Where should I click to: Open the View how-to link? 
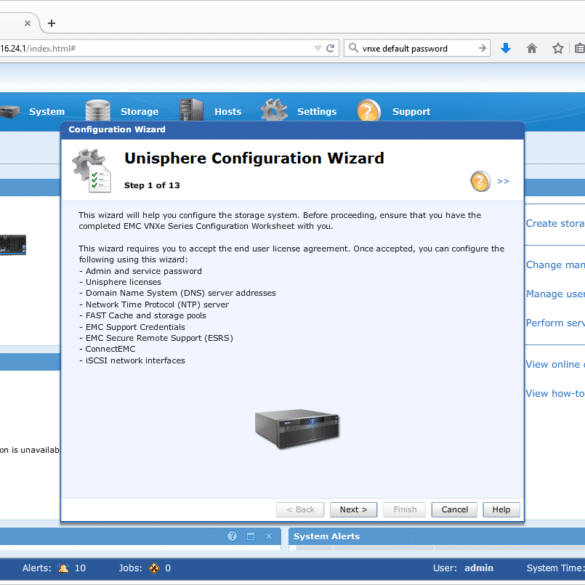tap(555, 394)
